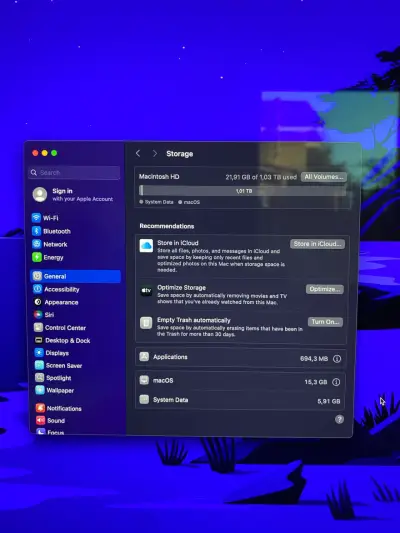
Task: Click the macOS legend entry
Action: point(189,202)
